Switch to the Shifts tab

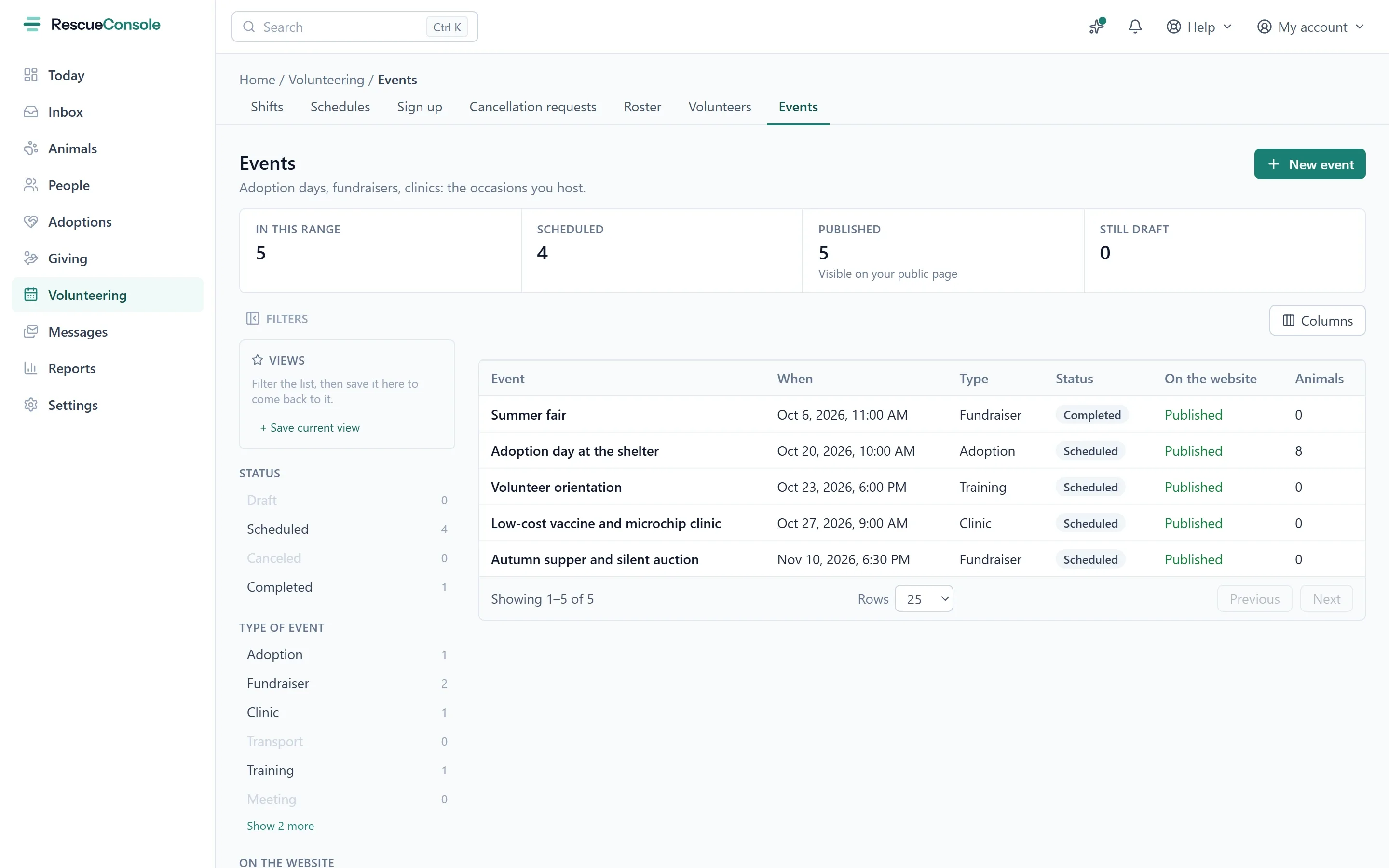pos(267,107)
